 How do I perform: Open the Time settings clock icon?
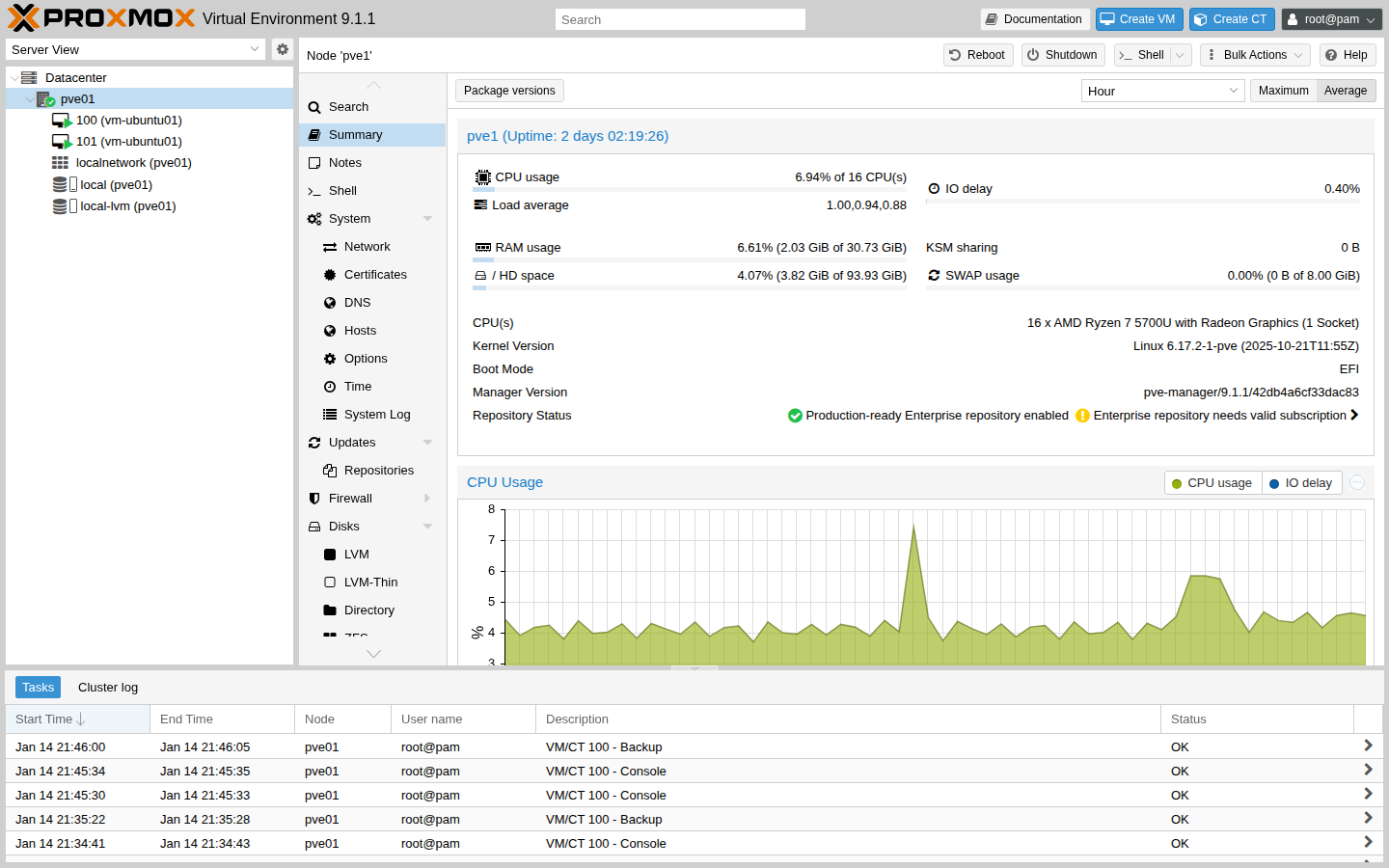coord(331,386)
